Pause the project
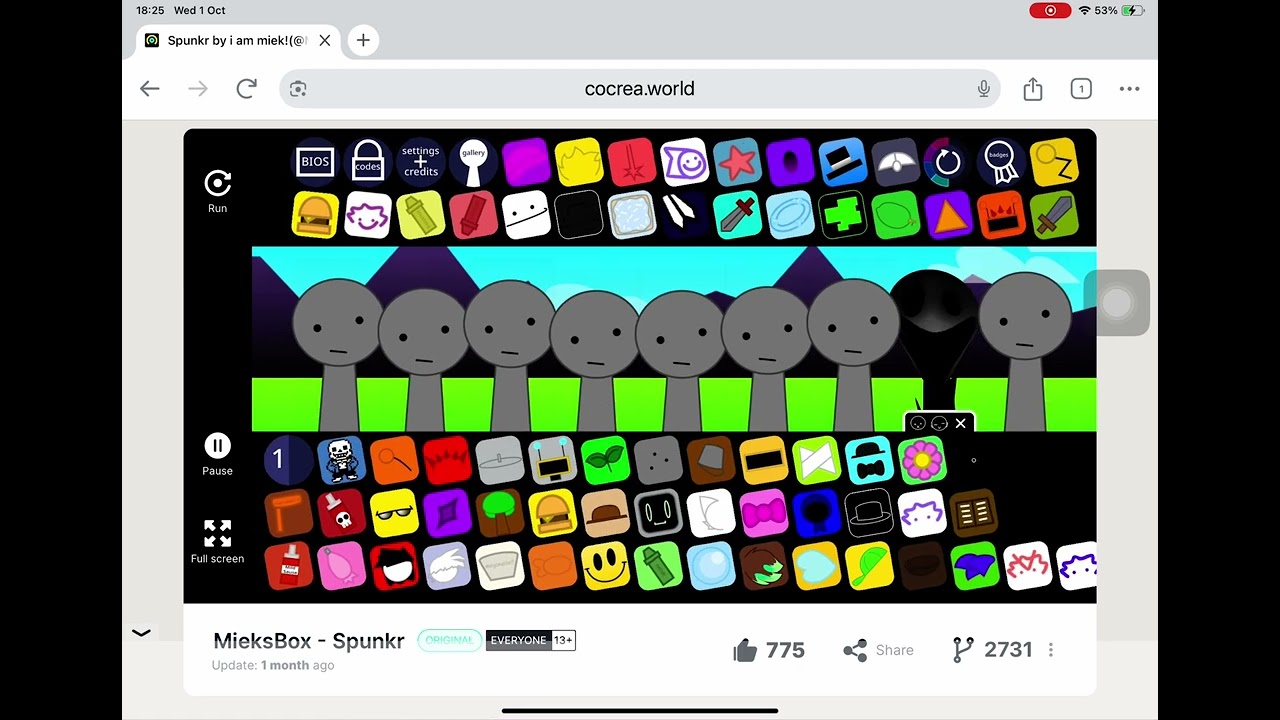Image resolution: width=1280 pixels, height=720 pixels. pos(217,454)
